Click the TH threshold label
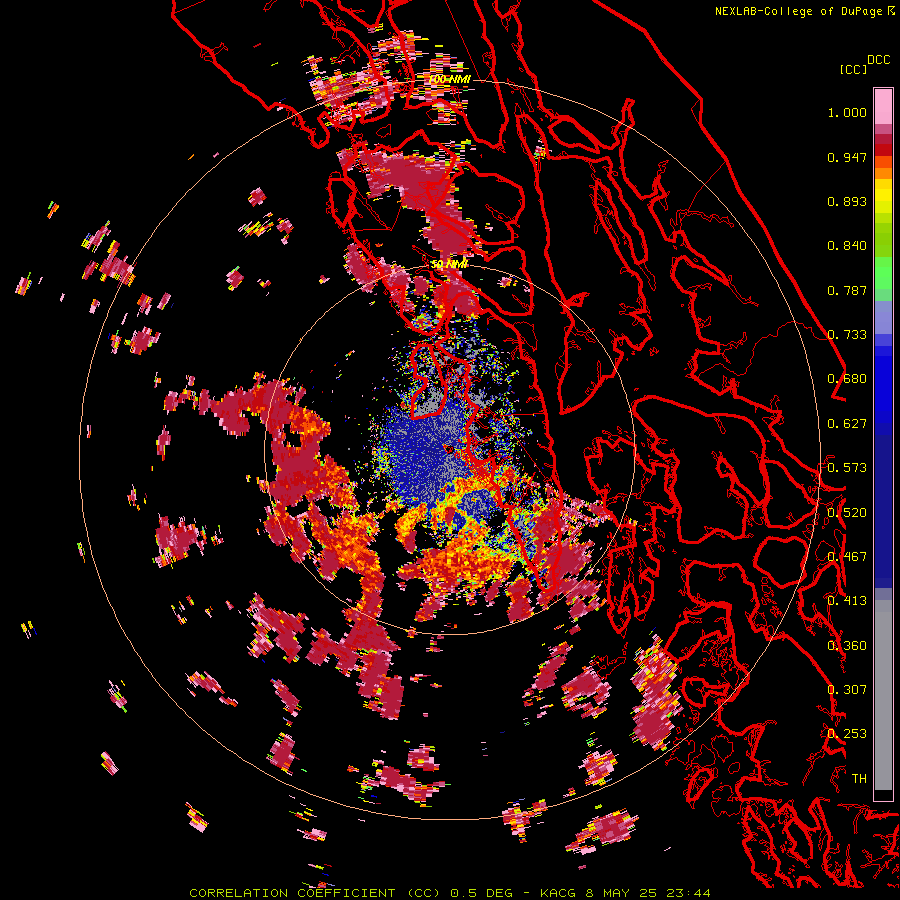 coord(859,779)
